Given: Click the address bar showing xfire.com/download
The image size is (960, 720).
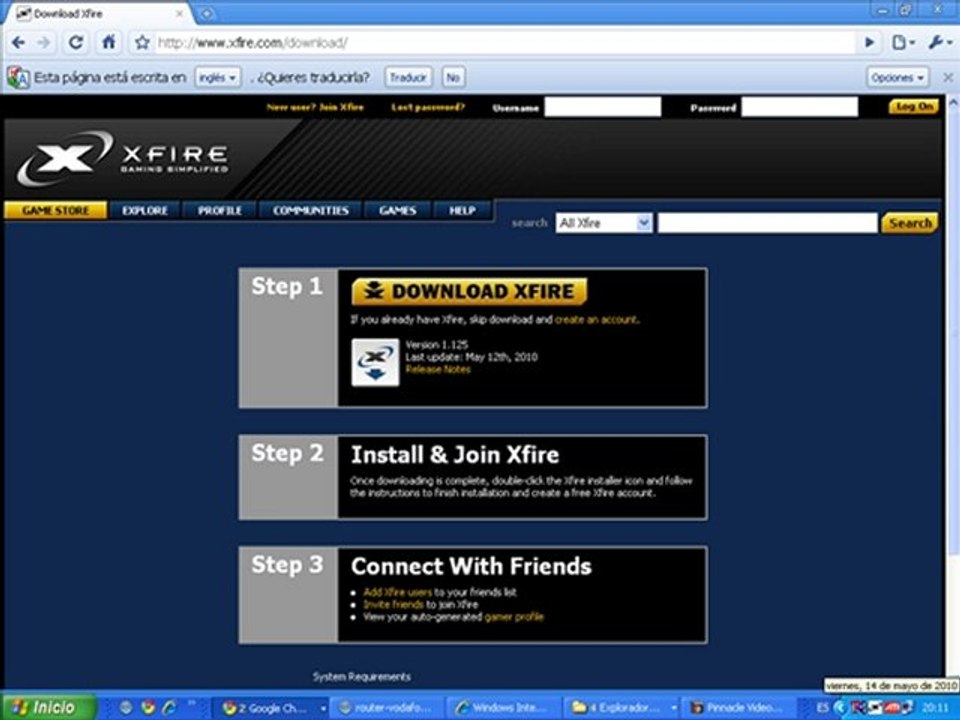Looking at the screenshot, I should [505, 42].
